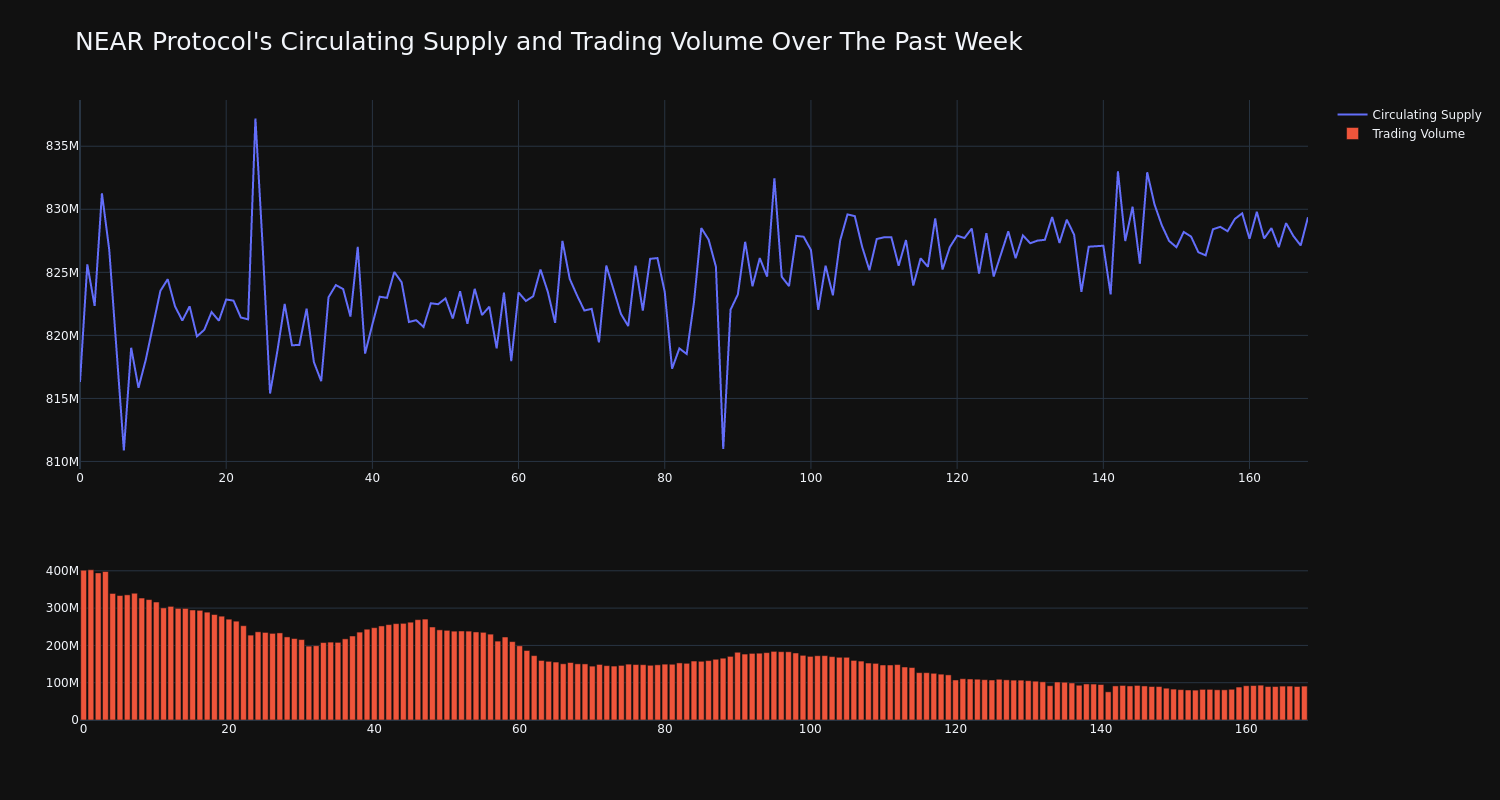Click x-axis label 20 on supply chart
This screenshot has height=800, width=1500.
click(226, 478)
